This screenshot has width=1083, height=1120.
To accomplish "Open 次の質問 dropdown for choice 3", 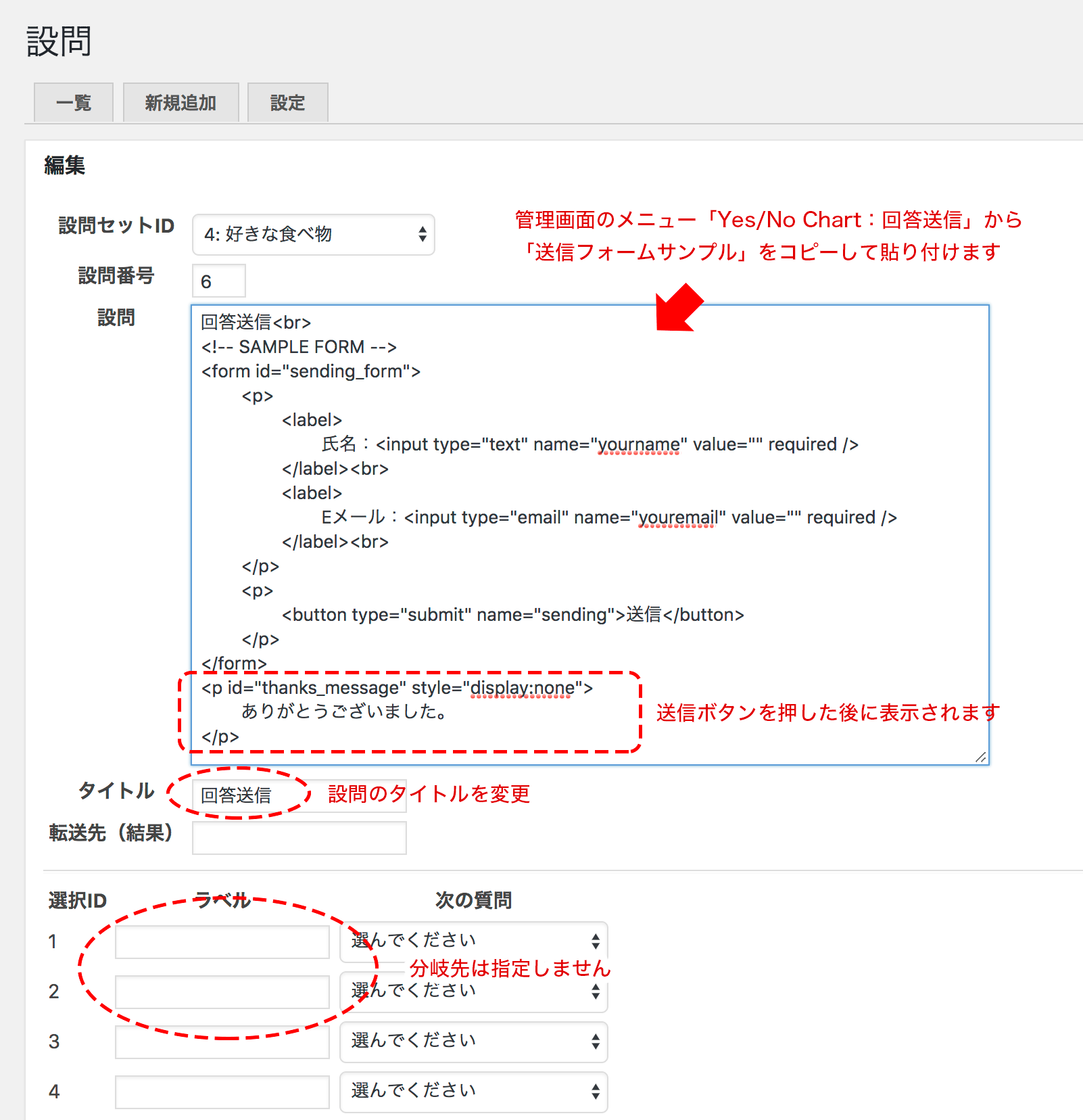I will pos(473,1042).
